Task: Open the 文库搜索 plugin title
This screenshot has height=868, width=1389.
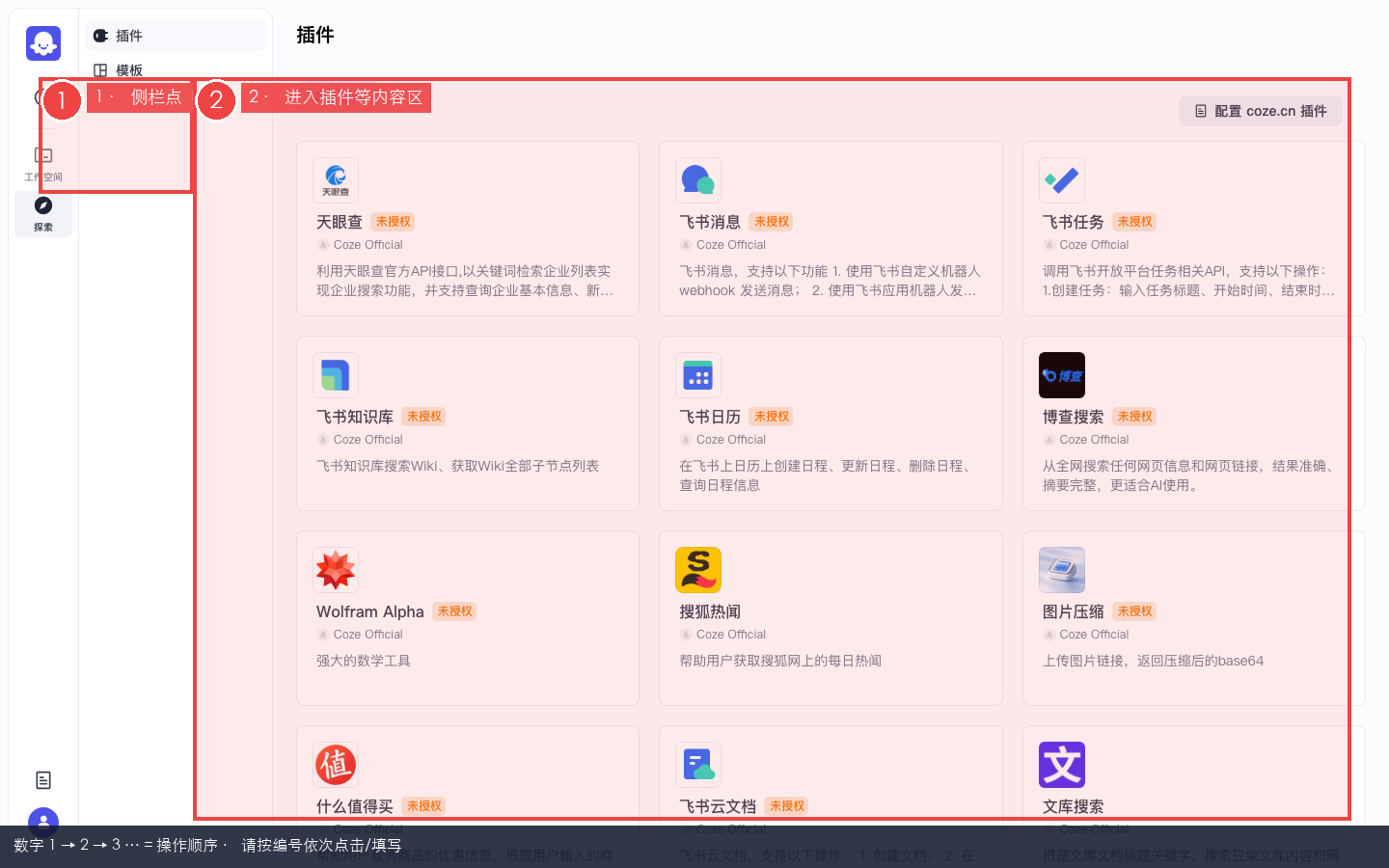Action: click(1074, 806)
